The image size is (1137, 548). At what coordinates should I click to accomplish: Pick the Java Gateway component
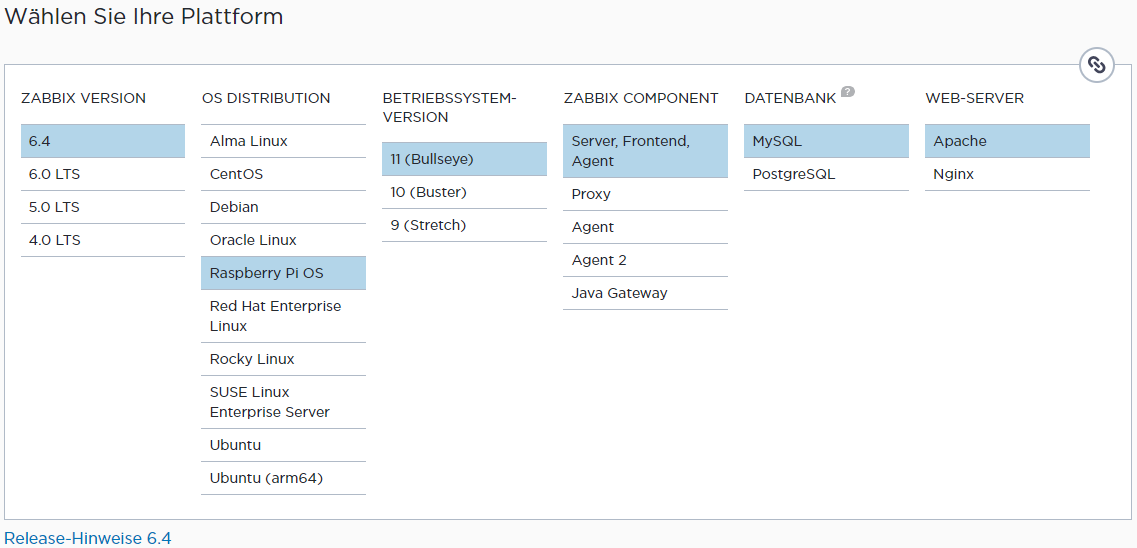click(645, 293)
